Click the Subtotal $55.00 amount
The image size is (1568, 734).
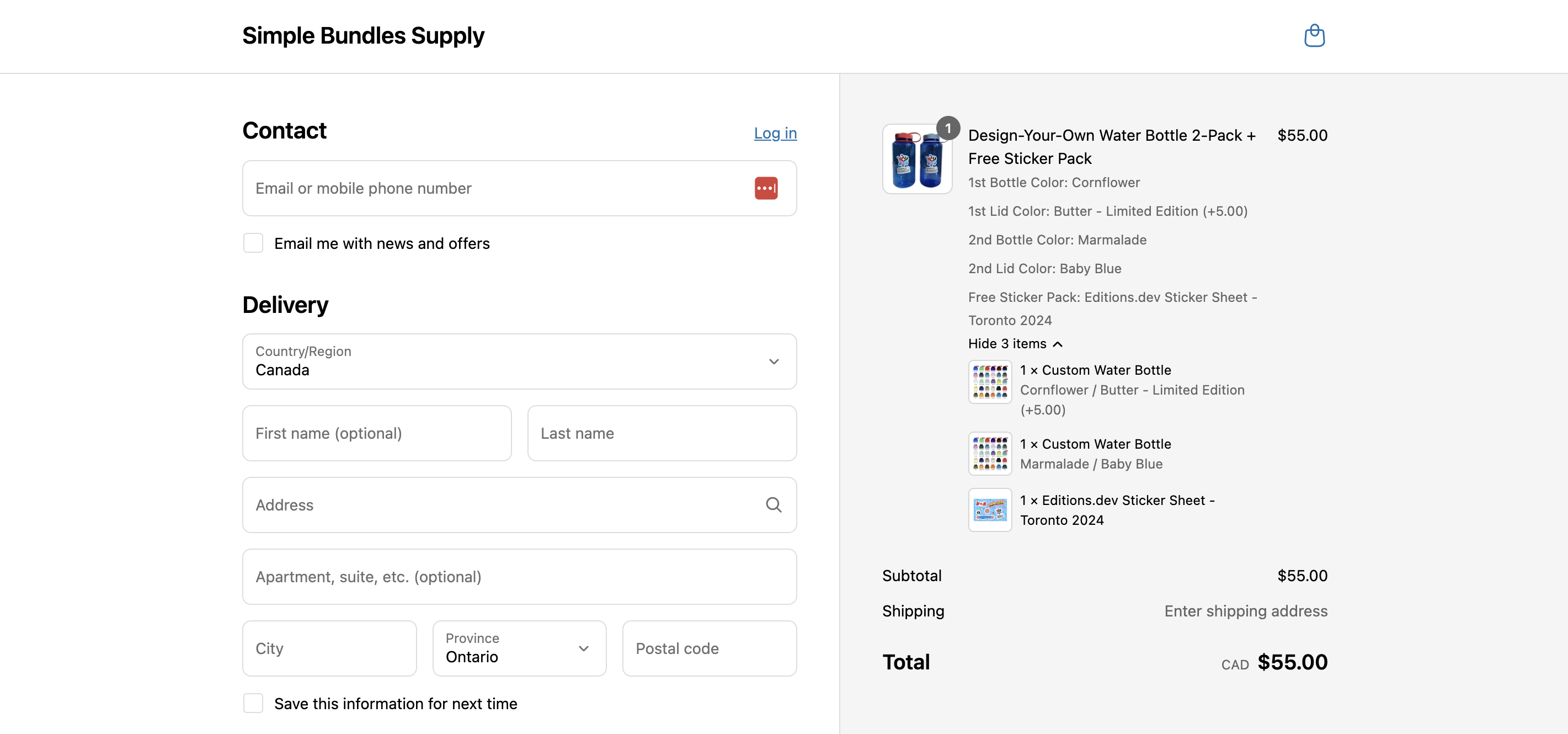click(1302, 576)
